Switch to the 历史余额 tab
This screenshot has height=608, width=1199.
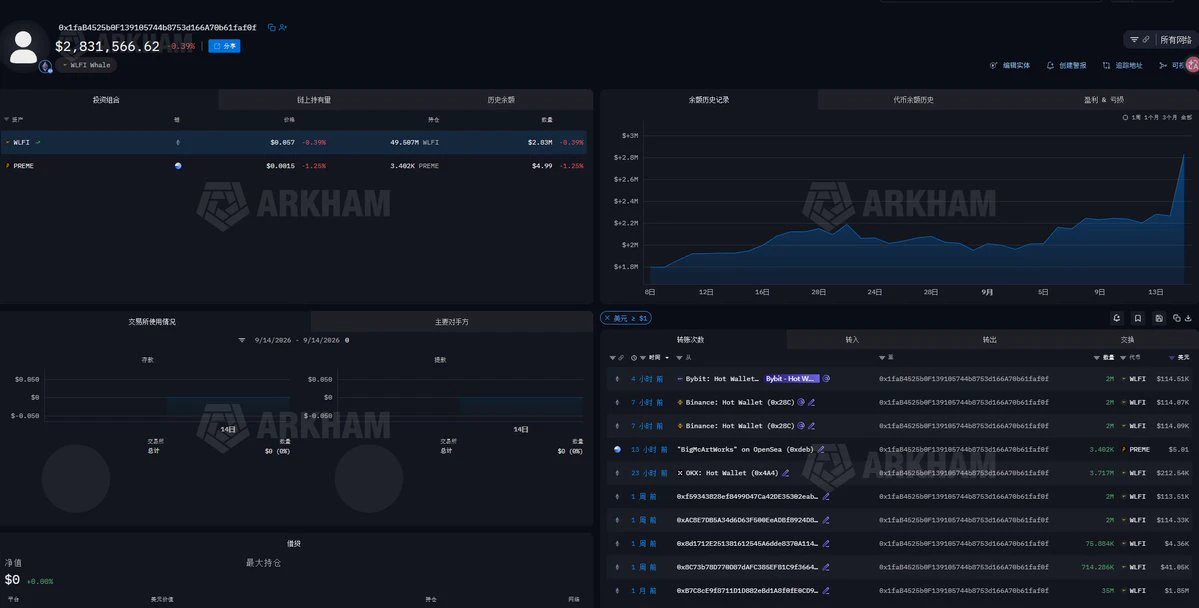click(501, 100)
